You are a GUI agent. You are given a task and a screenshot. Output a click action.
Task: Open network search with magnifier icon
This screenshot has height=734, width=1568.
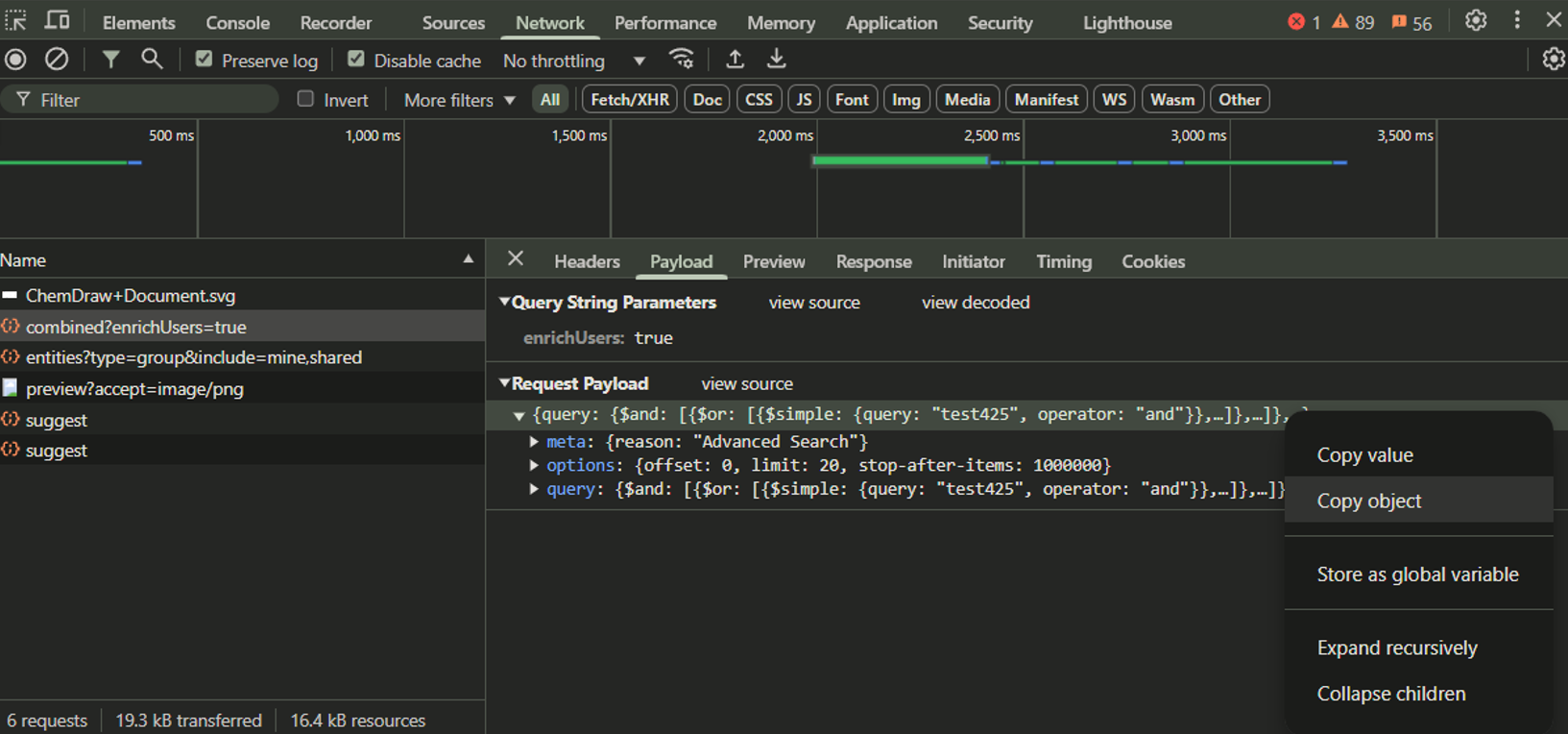tap(152, 60)
